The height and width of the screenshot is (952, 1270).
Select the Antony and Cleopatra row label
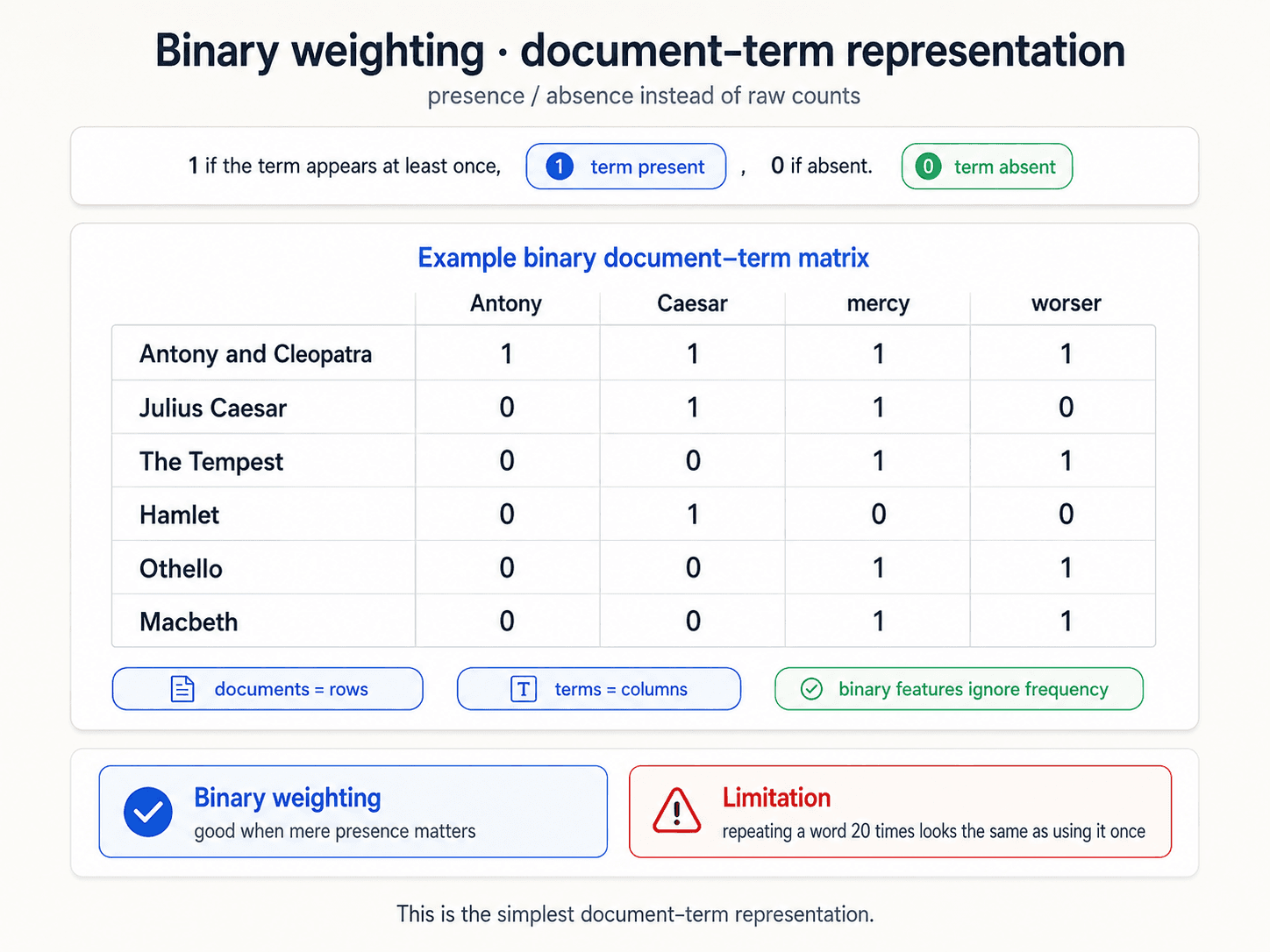click(255, 354)
